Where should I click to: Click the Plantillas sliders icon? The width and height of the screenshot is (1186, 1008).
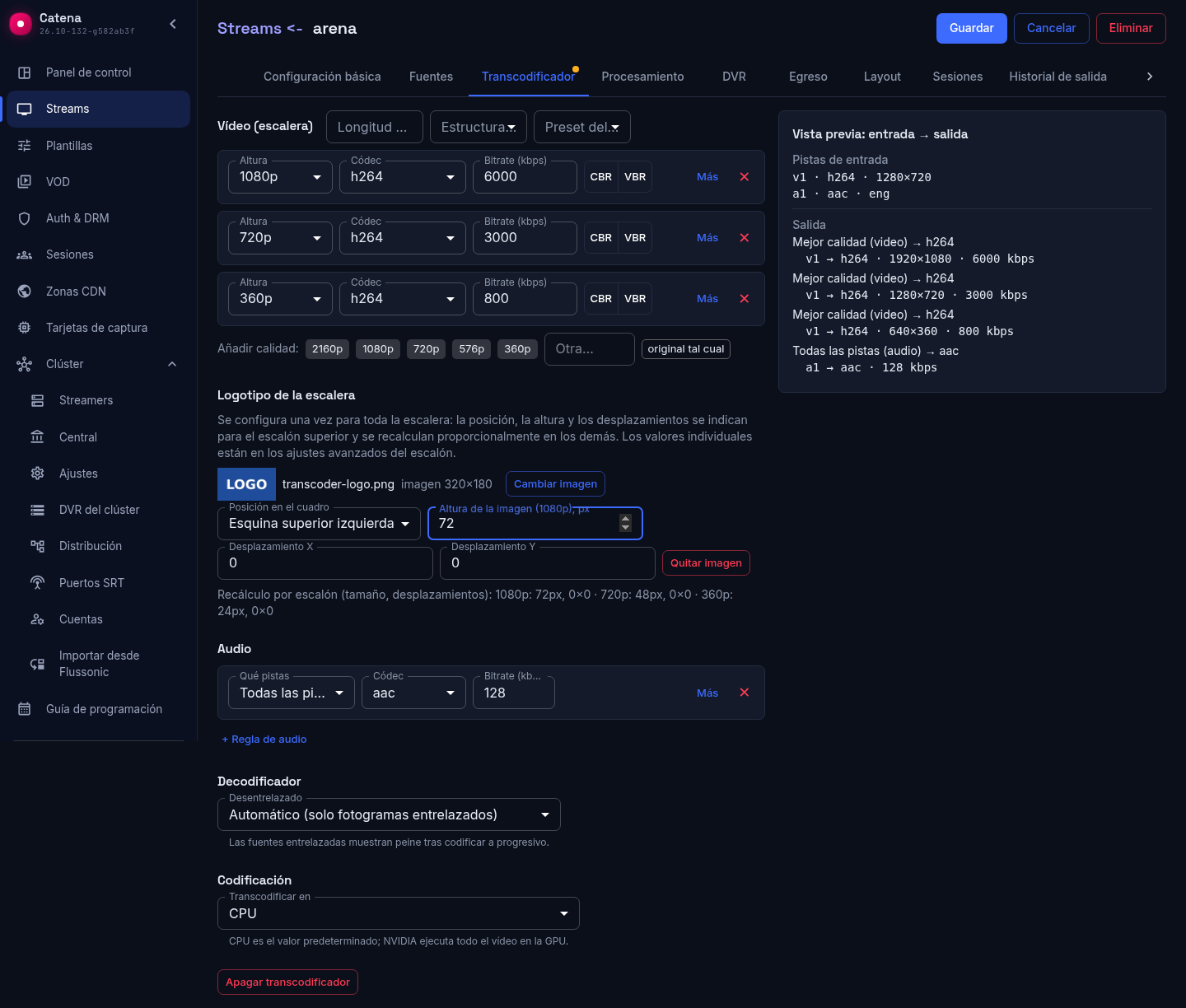coord(25,146)
